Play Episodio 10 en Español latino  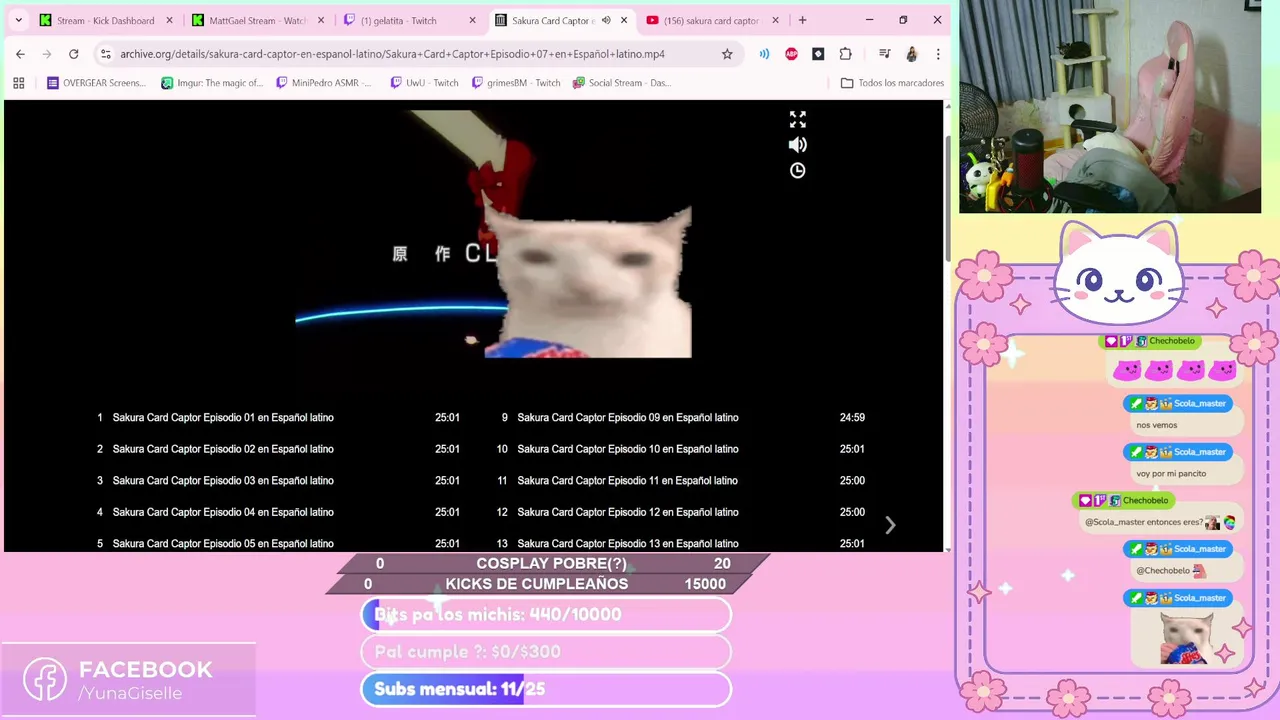pyautogui.click(x=628, y=449)
